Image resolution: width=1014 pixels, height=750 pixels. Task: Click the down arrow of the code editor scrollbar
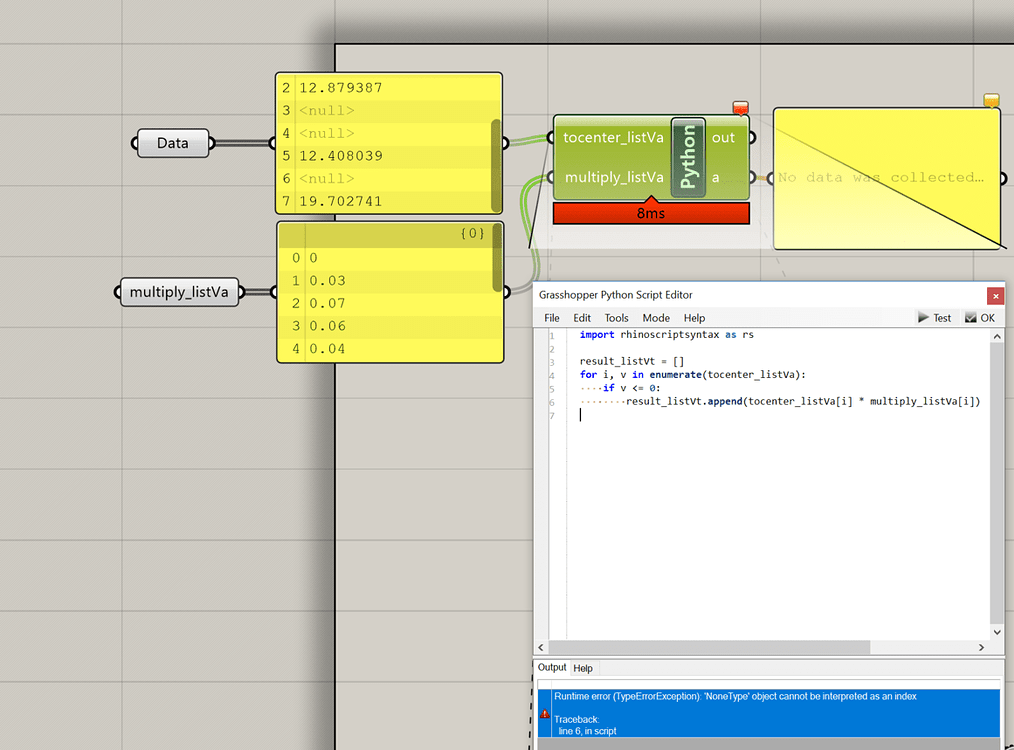pos(997,631)
